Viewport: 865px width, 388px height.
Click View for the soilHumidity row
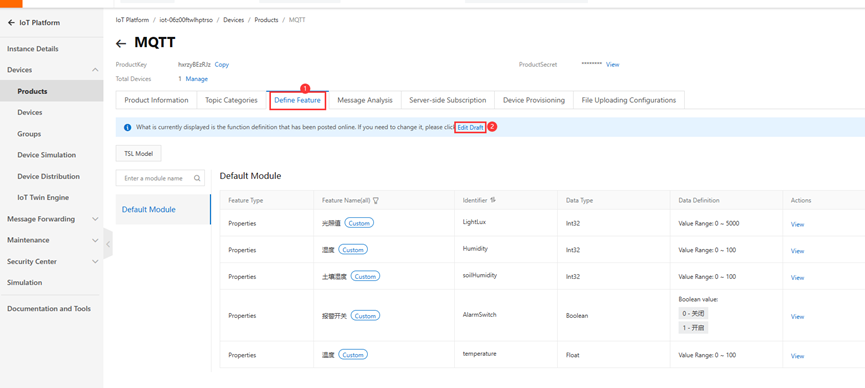pos(797,278)
